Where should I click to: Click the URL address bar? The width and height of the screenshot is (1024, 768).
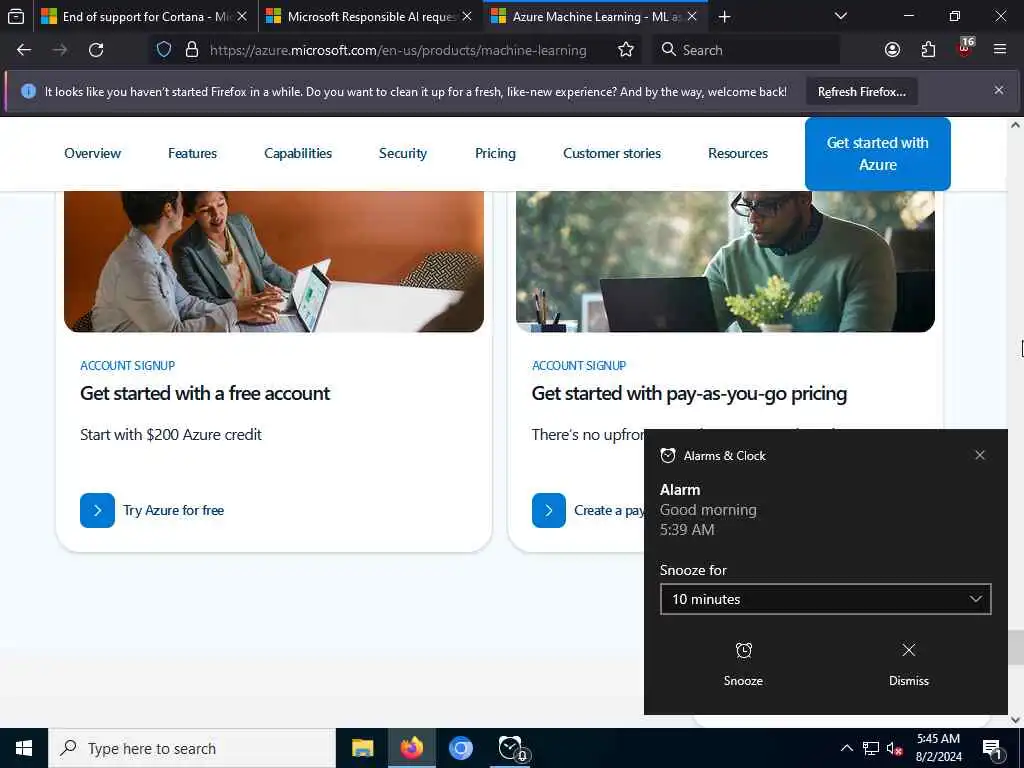click(x=398, y=50)
